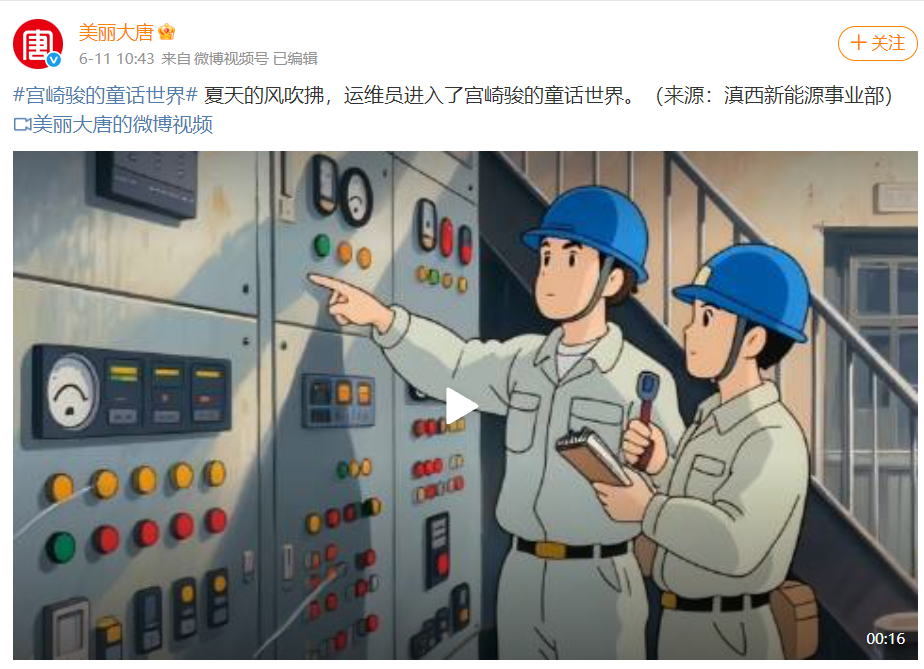Click the 6-11 10:43 post timestamp
The width and height of the screenshot is (924, 669).
(117, 58)
